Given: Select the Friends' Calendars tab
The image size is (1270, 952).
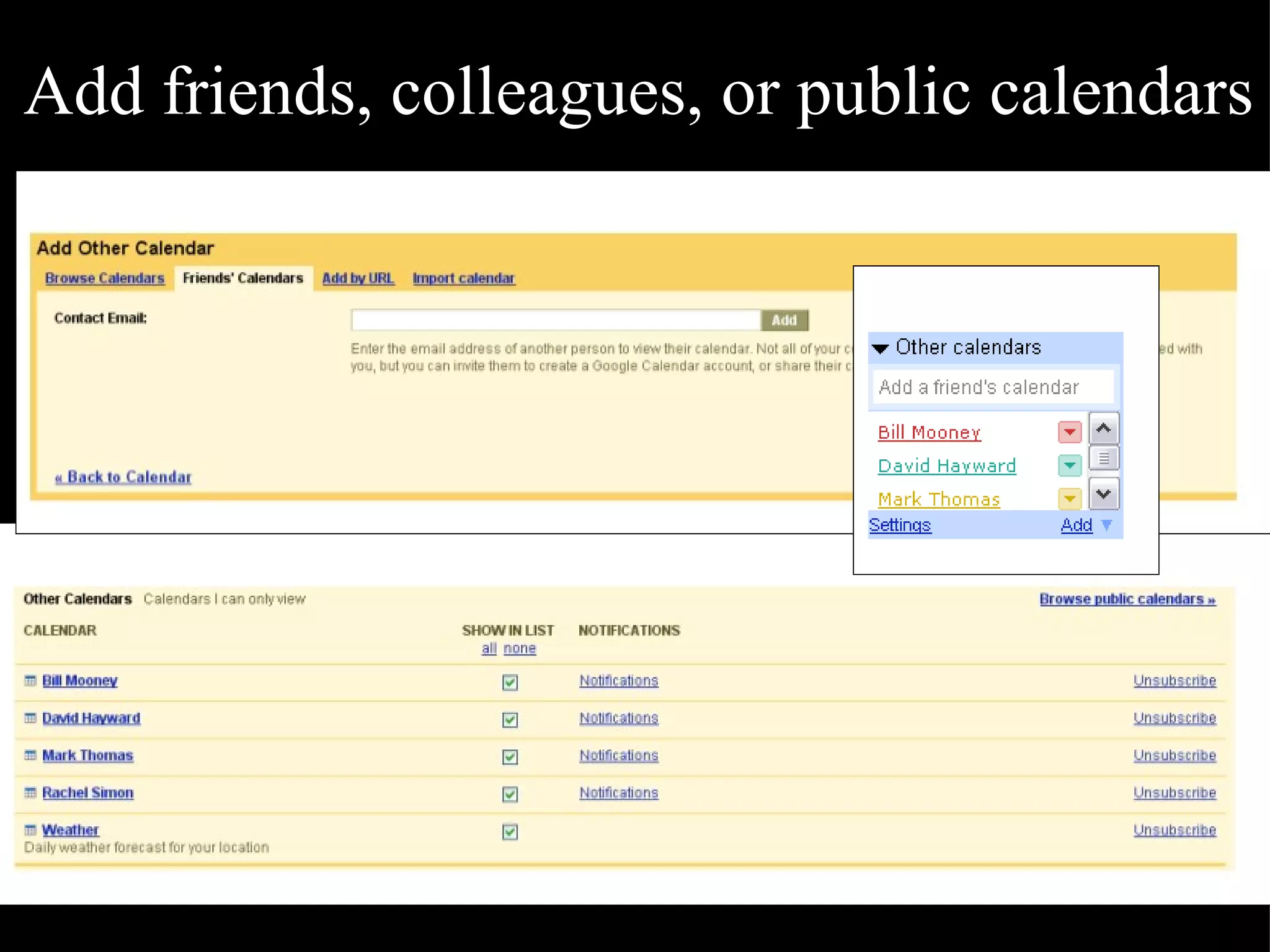Looking at the screenshot, I should click(x=243, y=278).
